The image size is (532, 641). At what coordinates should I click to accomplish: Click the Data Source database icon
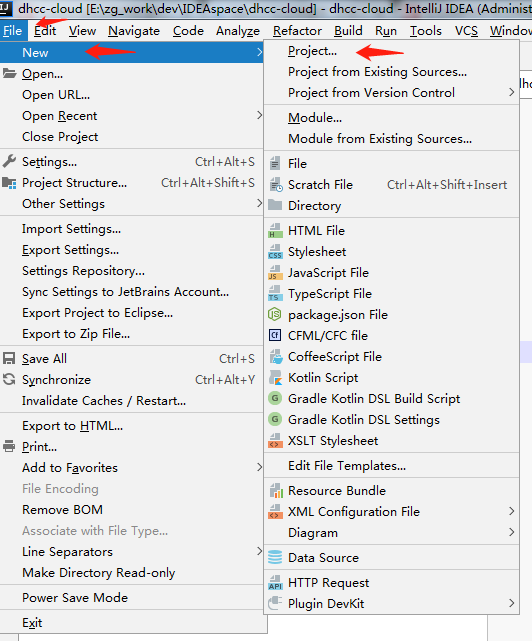pos(275,557)
